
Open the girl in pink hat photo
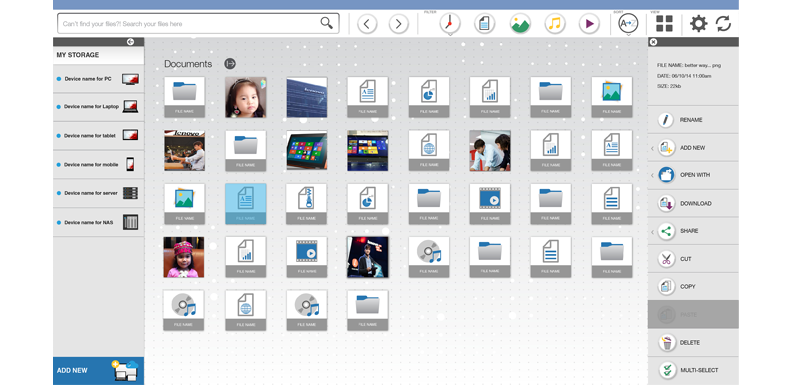point(184,257)
